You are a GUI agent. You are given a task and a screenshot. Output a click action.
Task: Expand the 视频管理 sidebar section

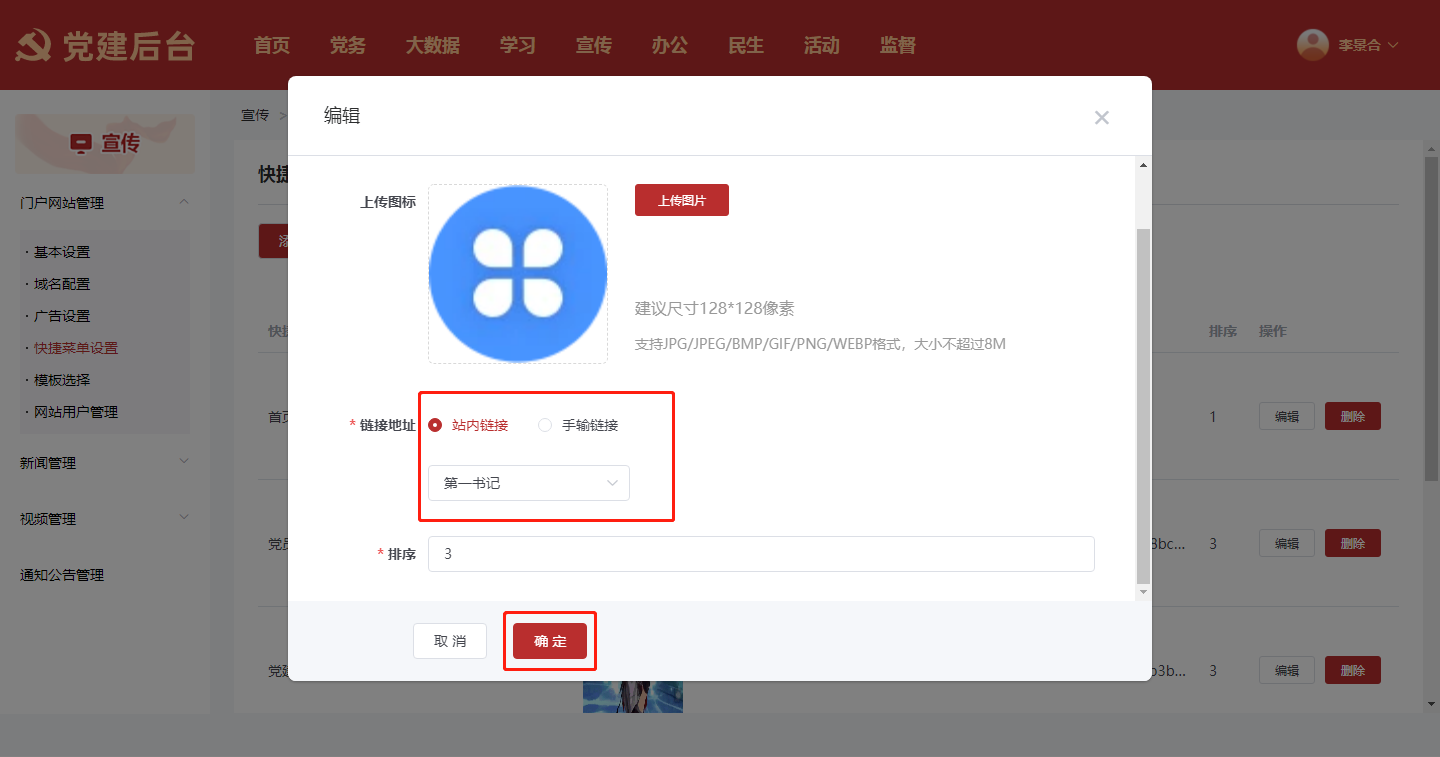click(x=183, y=517)
